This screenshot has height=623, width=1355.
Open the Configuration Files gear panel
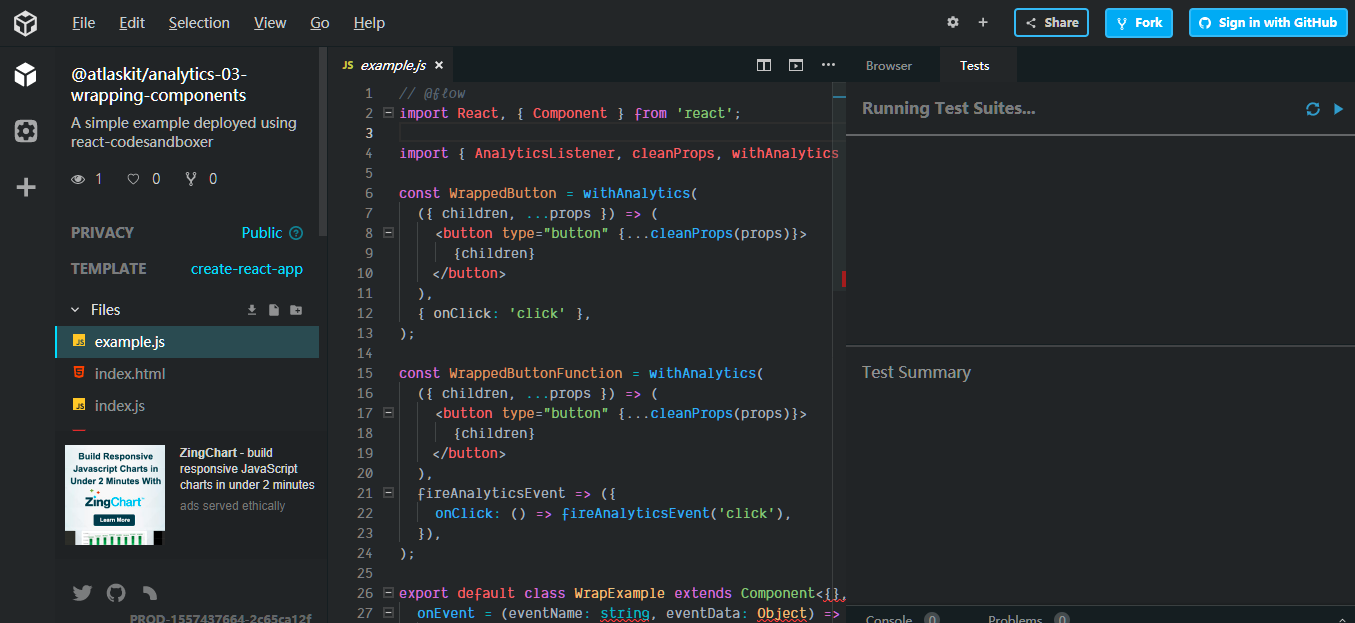(x=26, y=131)
